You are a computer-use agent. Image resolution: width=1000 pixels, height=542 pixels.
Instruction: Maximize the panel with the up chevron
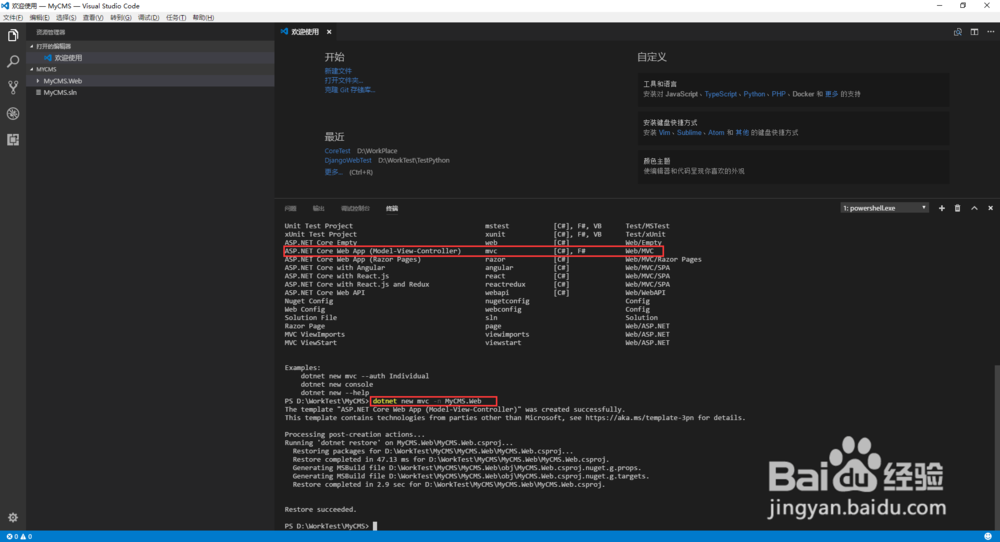tap(974, 208)
